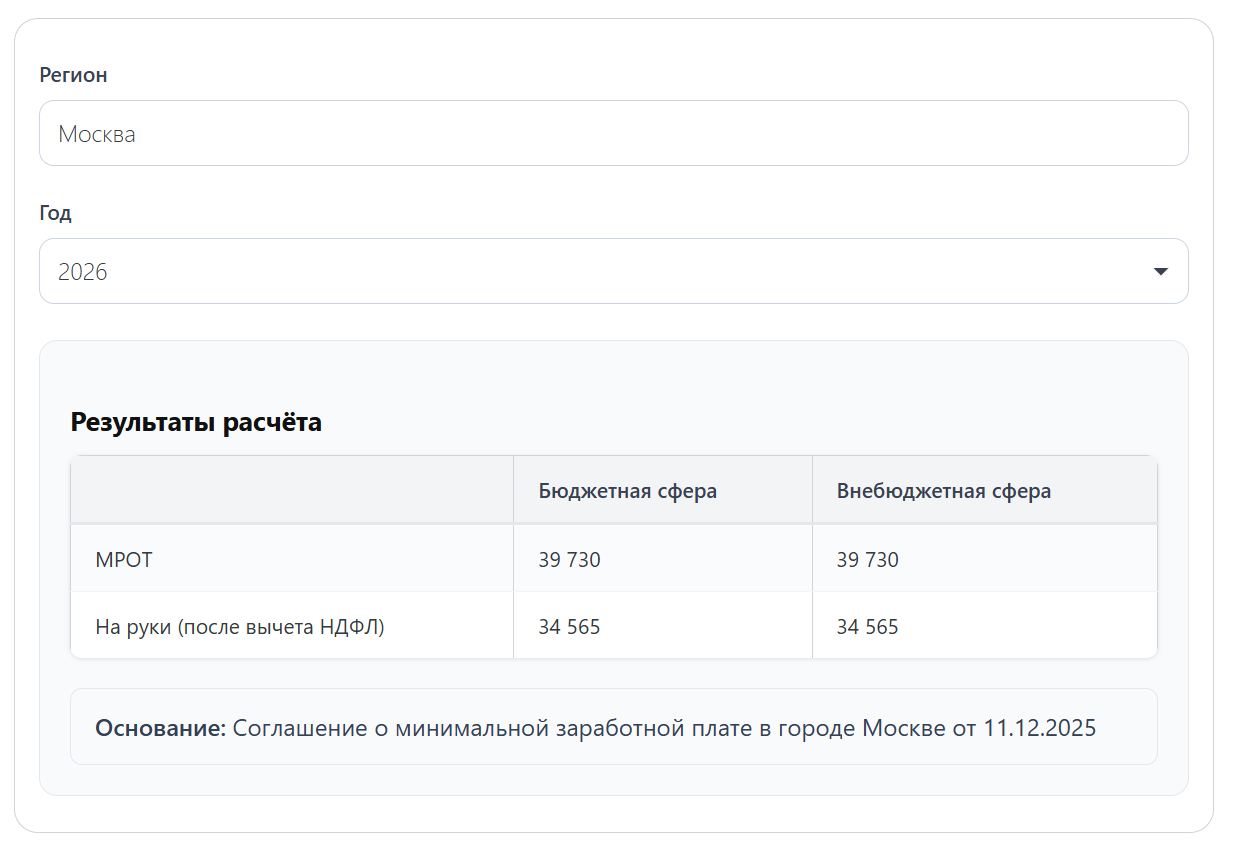Click the Регион input field containing Москва
Viewport: 1233px width, 846px height.
point(613,133)
